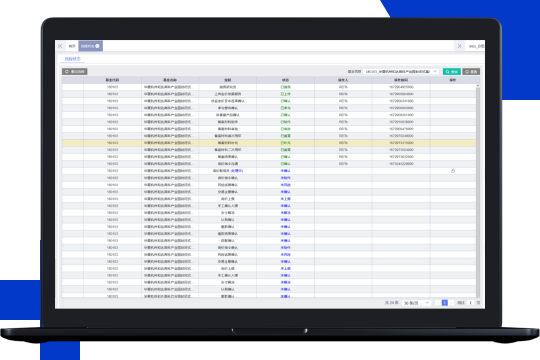Click the gray refresh button above the table
The image size is (540, 360).
click(74, 72)
